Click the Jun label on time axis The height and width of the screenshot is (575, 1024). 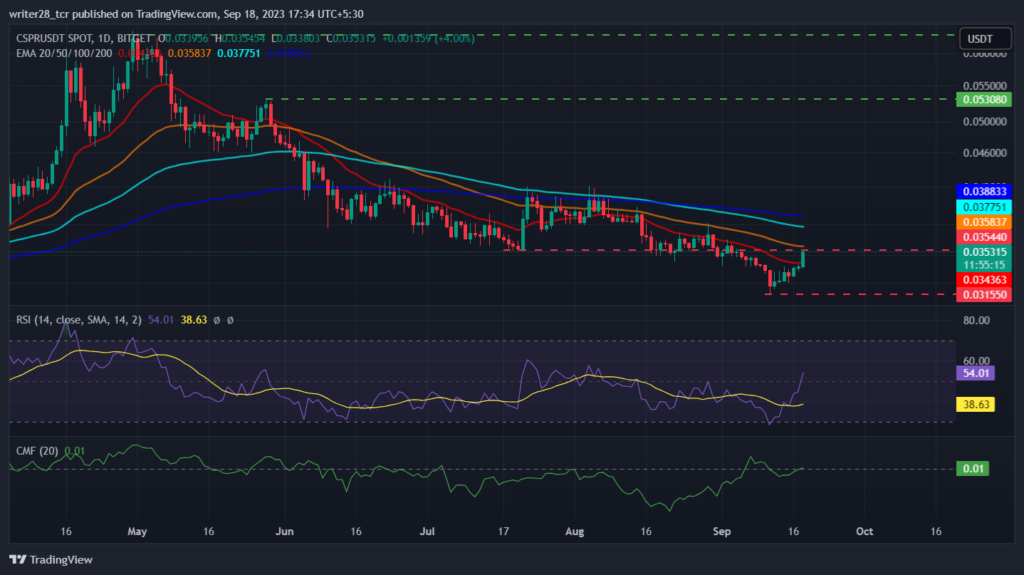click(x=284, y=531)
